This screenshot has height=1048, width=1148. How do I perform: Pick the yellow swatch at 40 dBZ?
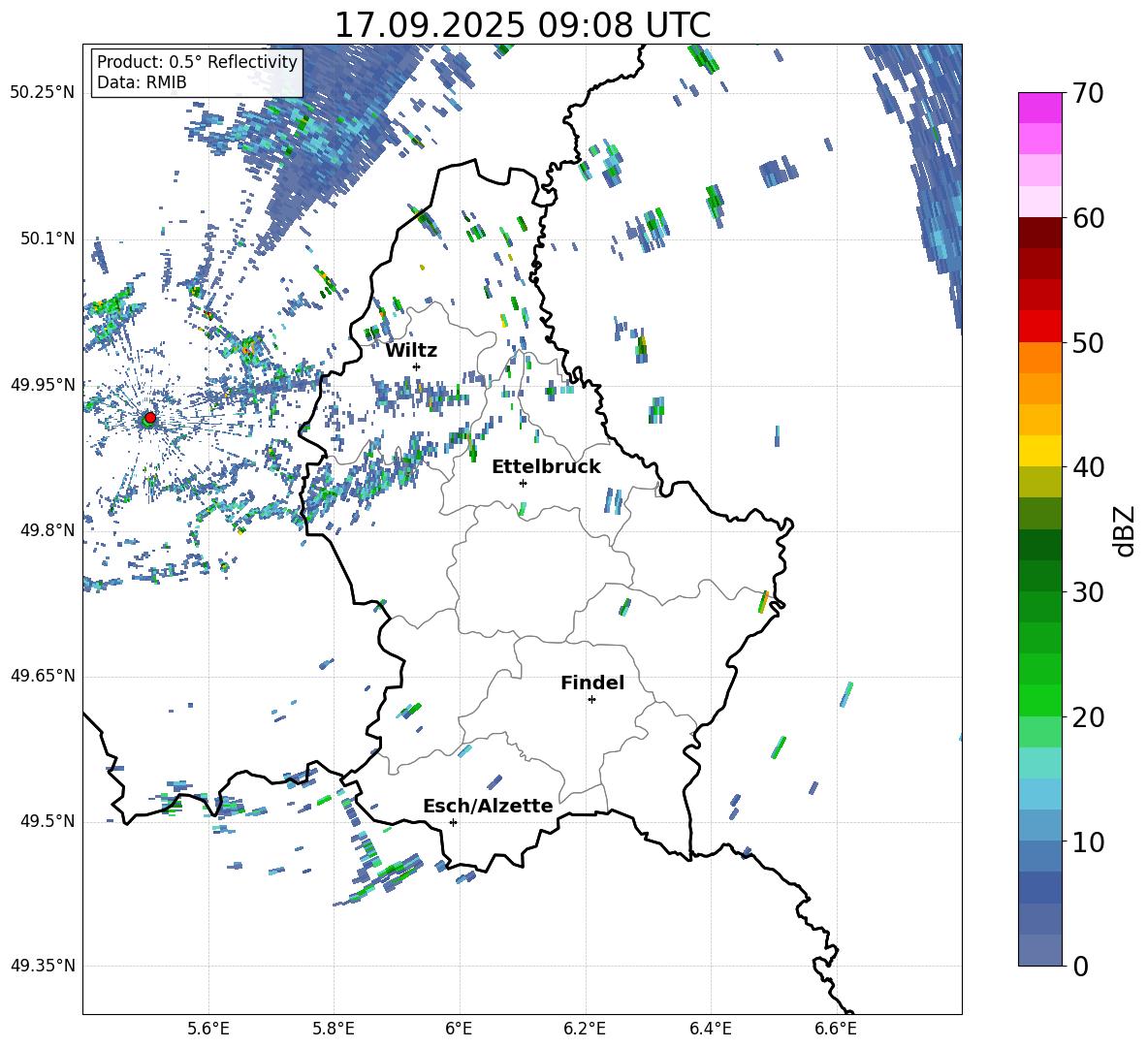[x=1039, y=451]
